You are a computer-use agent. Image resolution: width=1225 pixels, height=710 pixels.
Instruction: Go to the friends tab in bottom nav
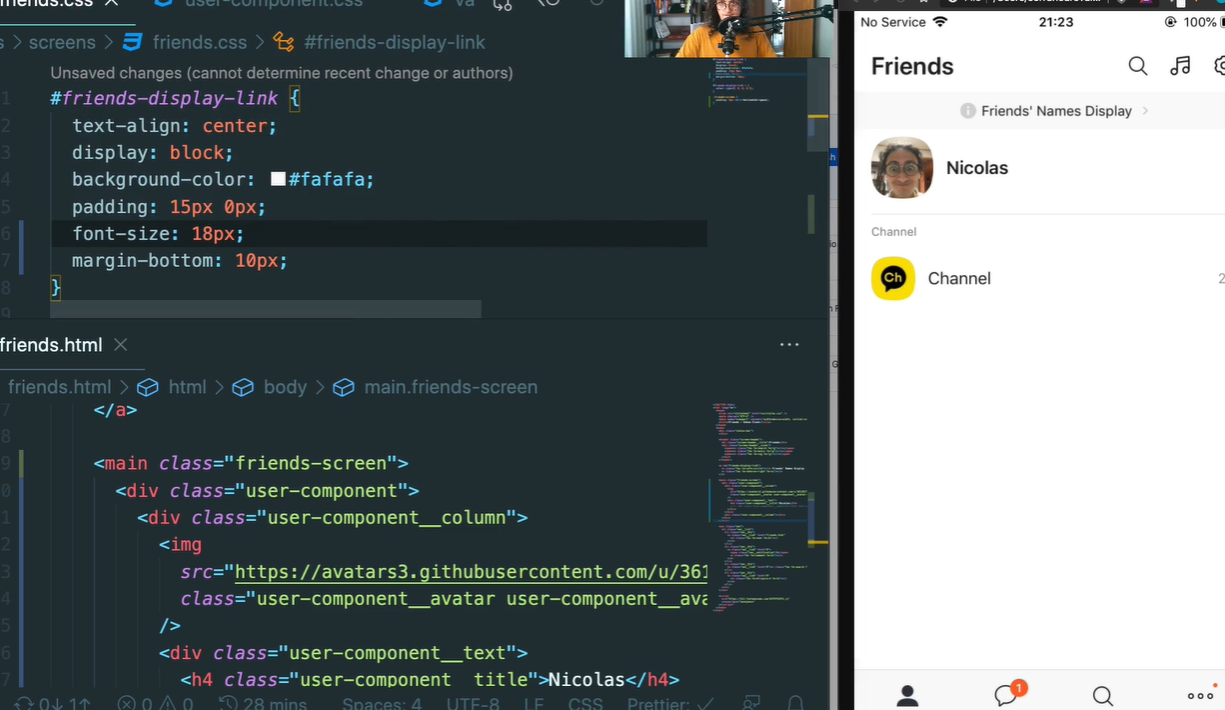point(907,696)
